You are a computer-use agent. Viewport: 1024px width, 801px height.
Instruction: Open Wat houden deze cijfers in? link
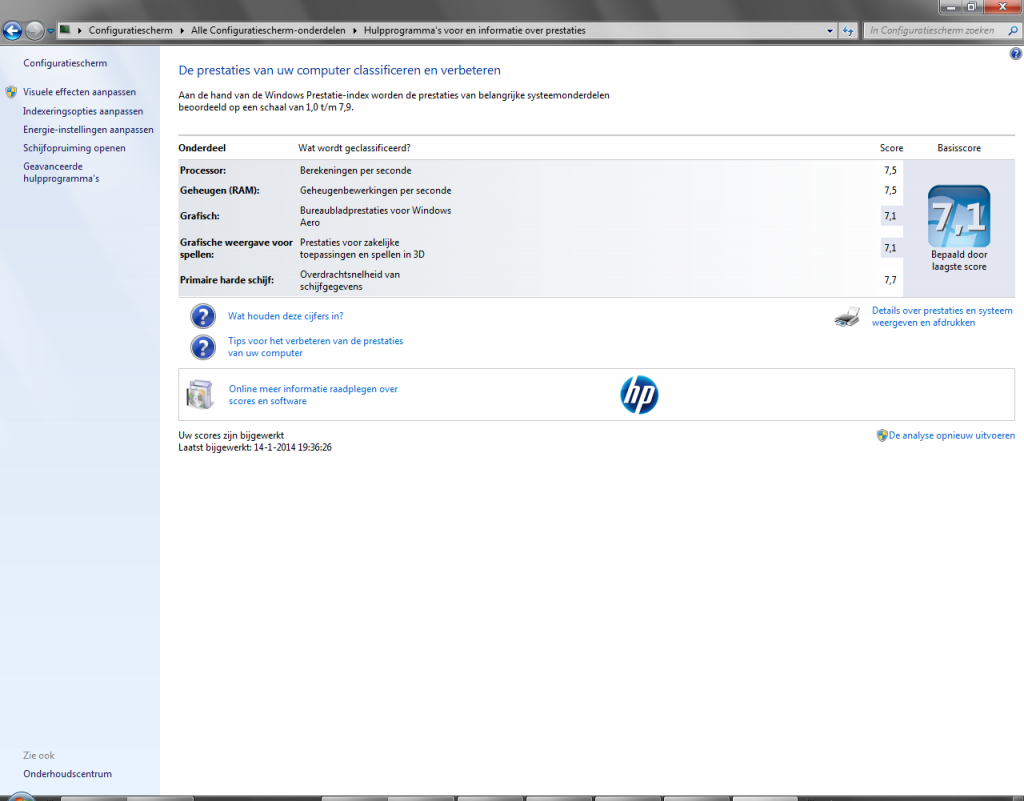[x=285, y=316]
